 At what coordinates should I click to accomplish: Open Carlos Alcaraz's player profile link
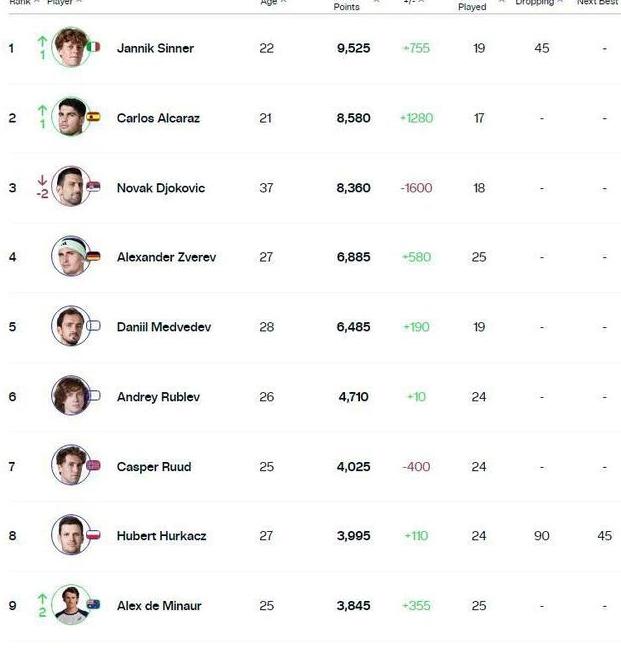158,118
